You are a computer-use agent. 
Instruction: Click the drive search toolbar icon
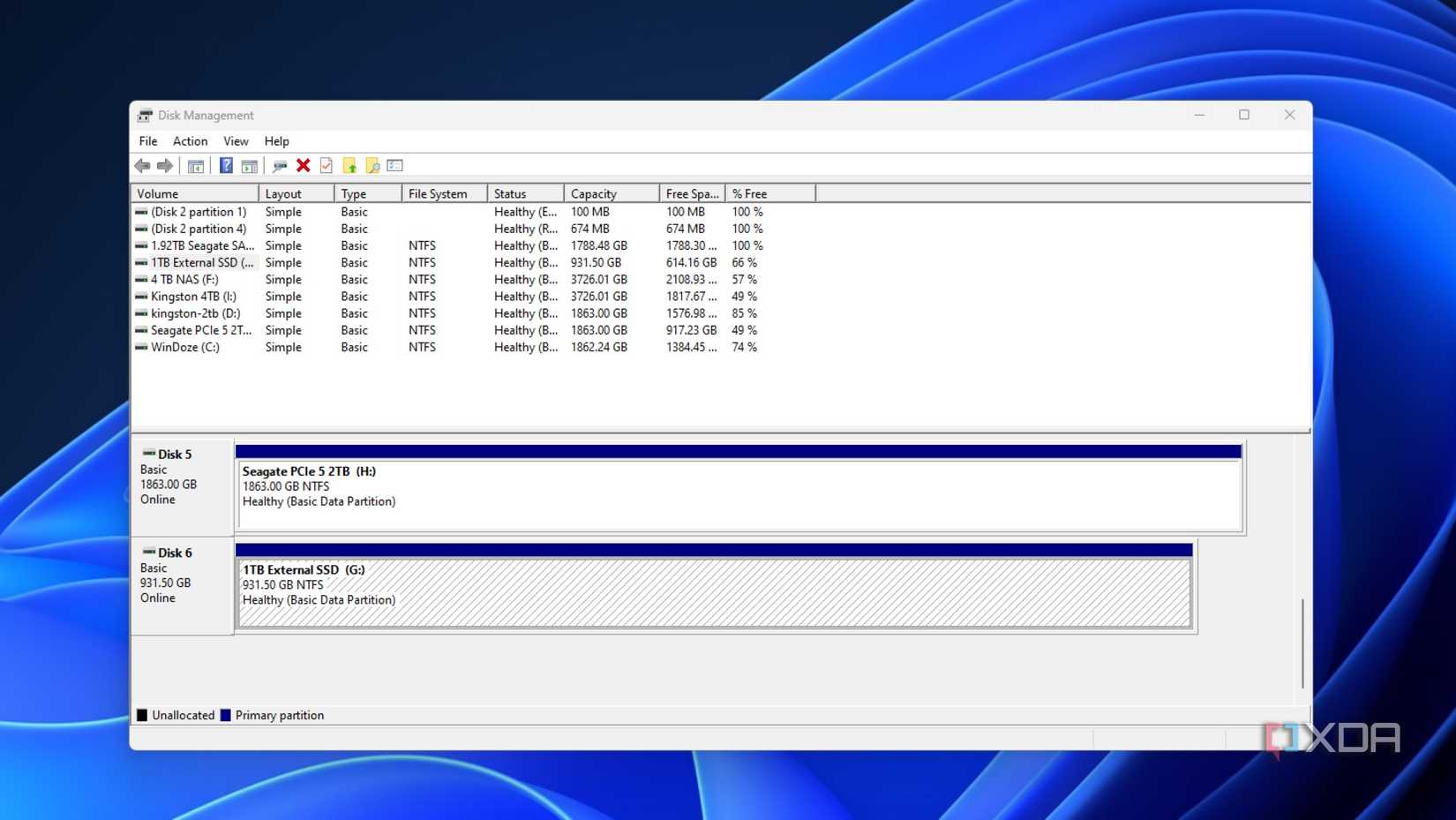(281, 165)
